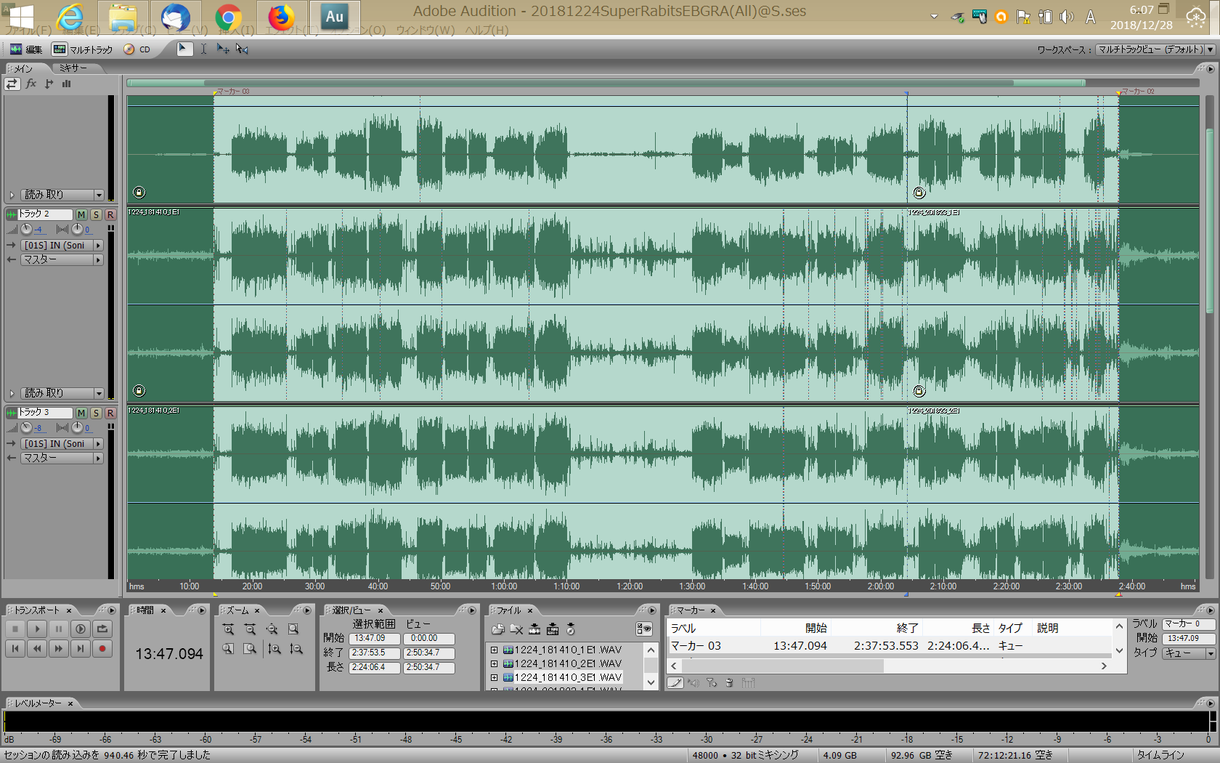Click the Play transport button
Screen dimensions: 1220x763
pos(37,629)
